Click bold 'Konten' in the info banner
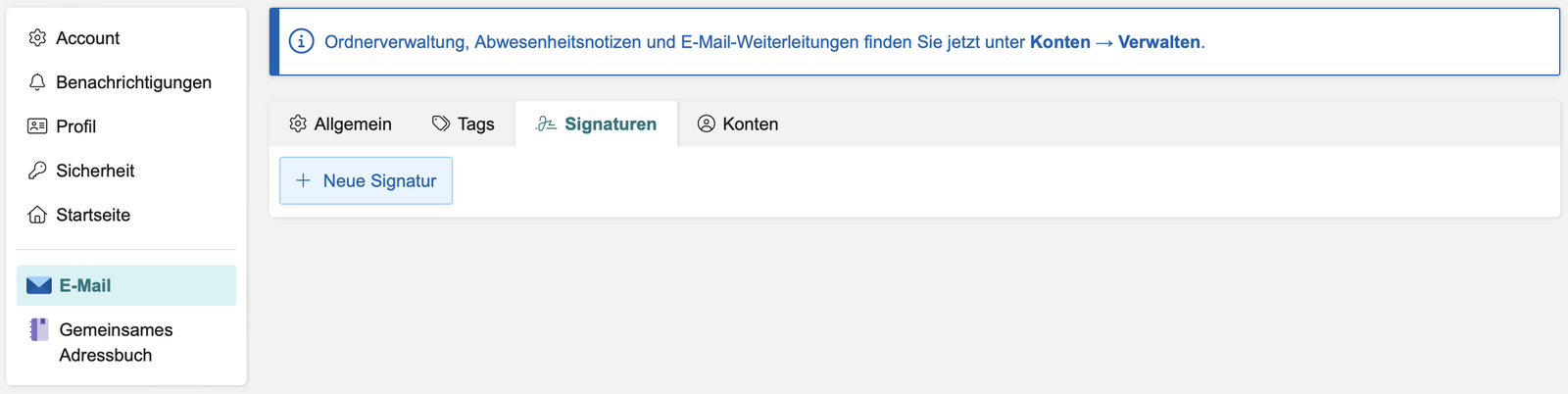The width and height of the screenshot is (1568, 394). [1059, 42]
